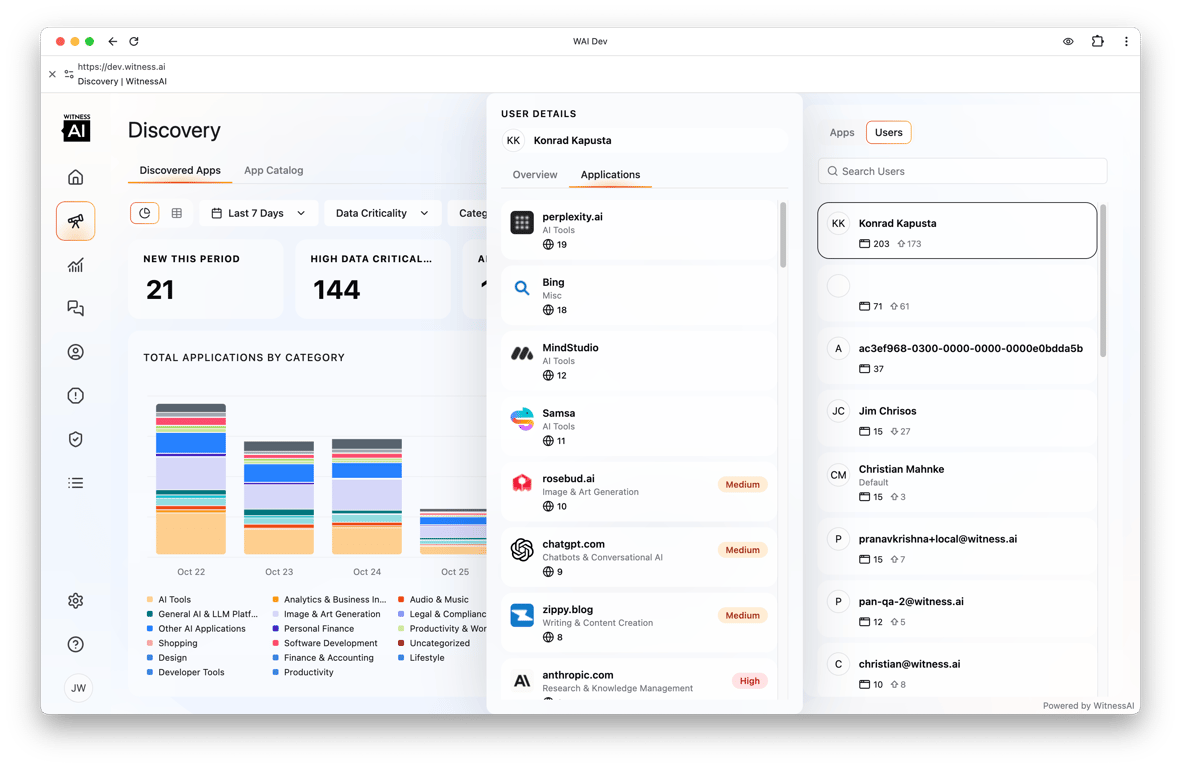Open the user profile circle sidebar icon
This screenshot has height=768, width=1181.
75,352
